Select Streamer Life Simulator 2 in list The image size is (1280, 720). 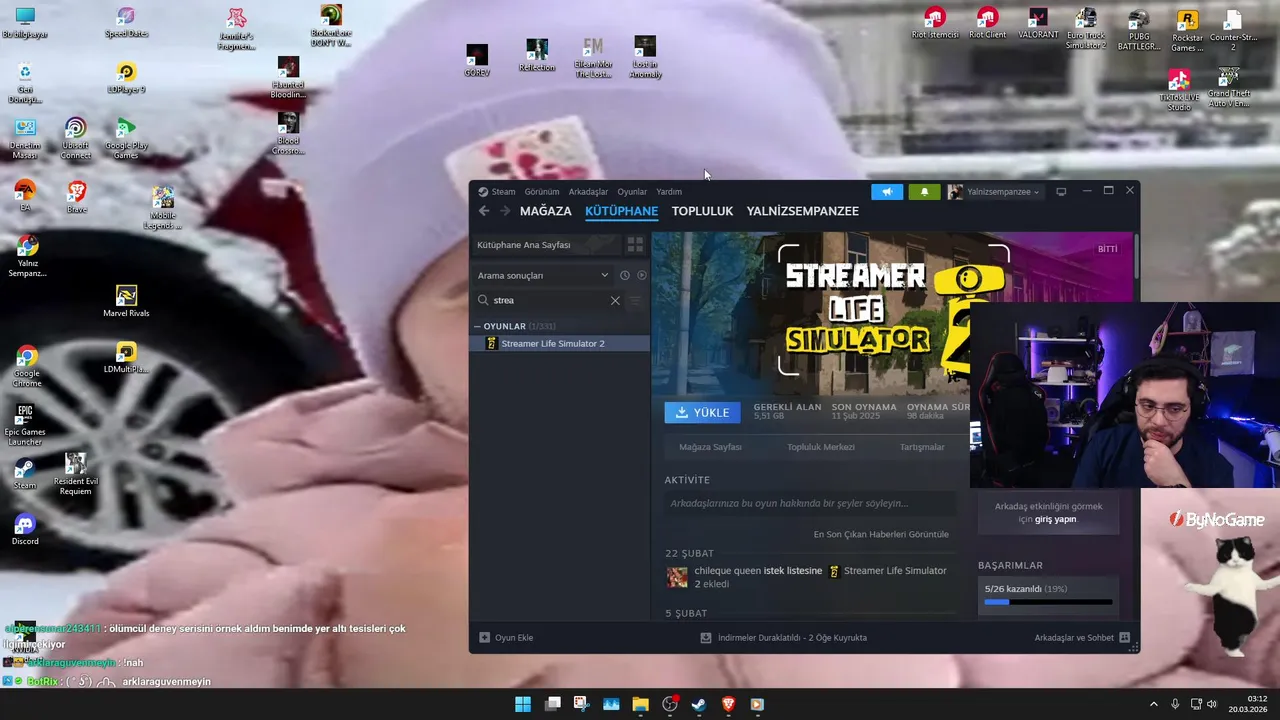pyautogui.click(x=560, y=343)
